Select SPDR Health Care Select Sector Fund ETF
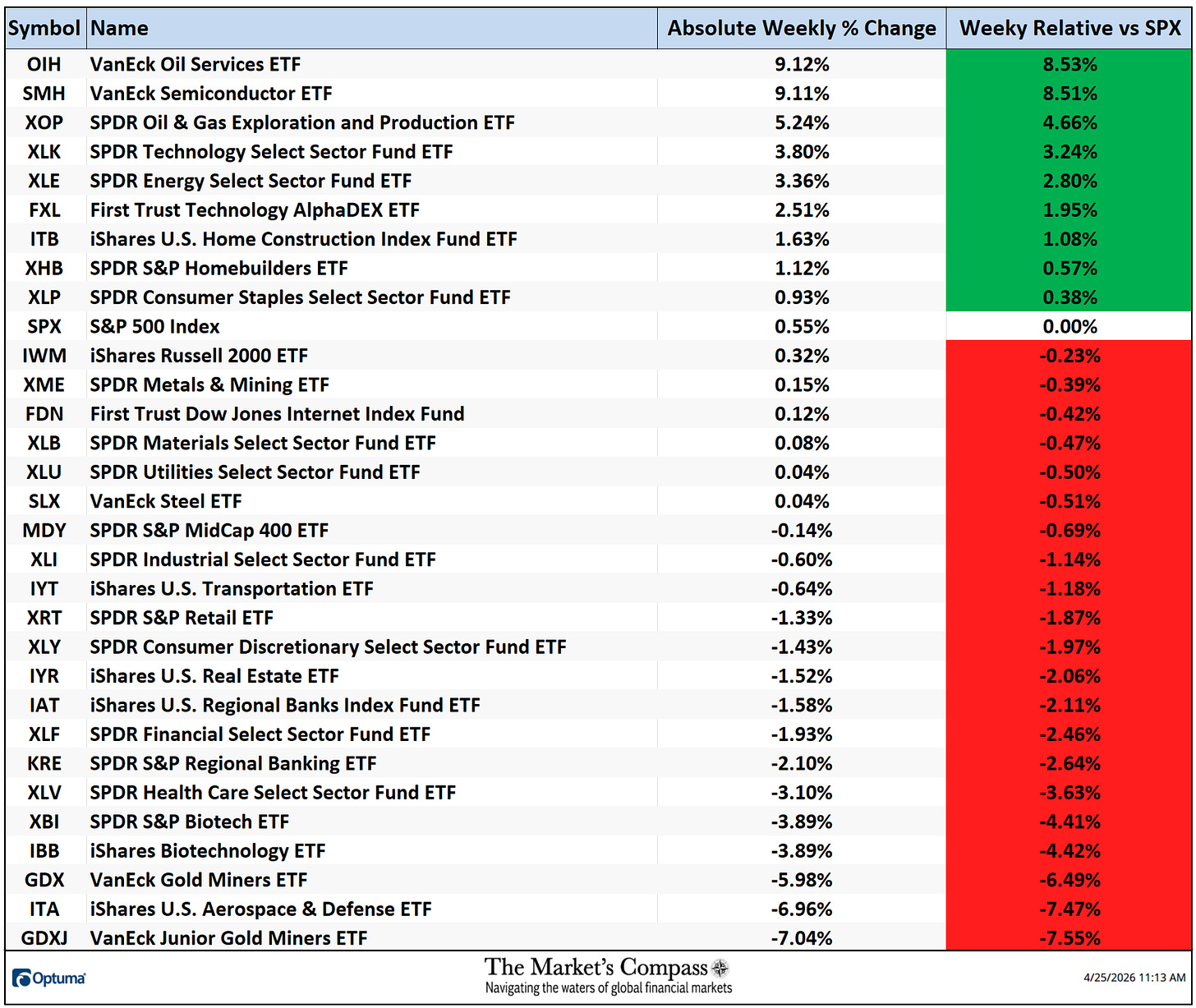The image size is (1196, 1008). point(273,793)
